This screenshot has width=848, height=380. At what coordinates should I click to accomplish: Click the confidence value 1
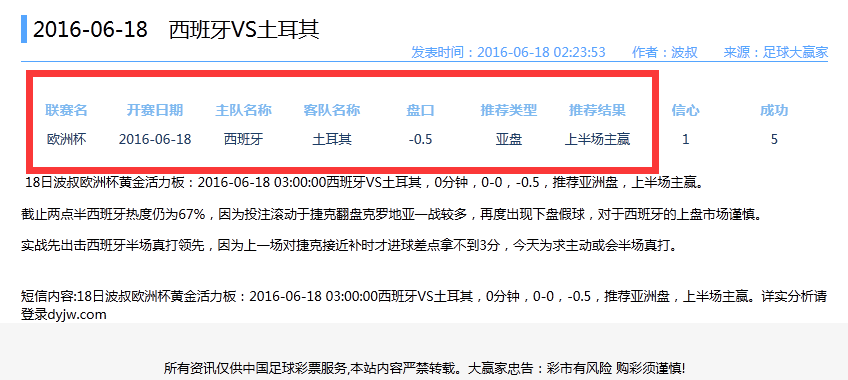(x=685, y=139)
